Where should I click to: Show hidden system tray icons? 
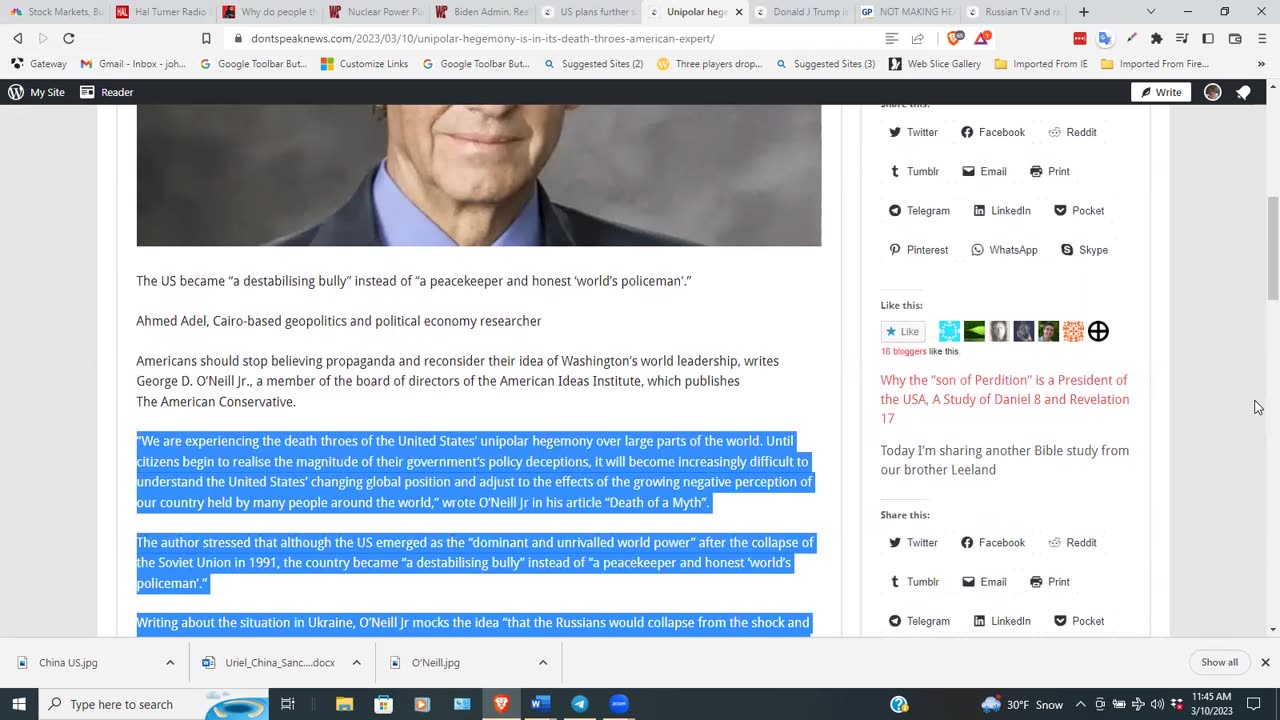(x=1081, y=704)
